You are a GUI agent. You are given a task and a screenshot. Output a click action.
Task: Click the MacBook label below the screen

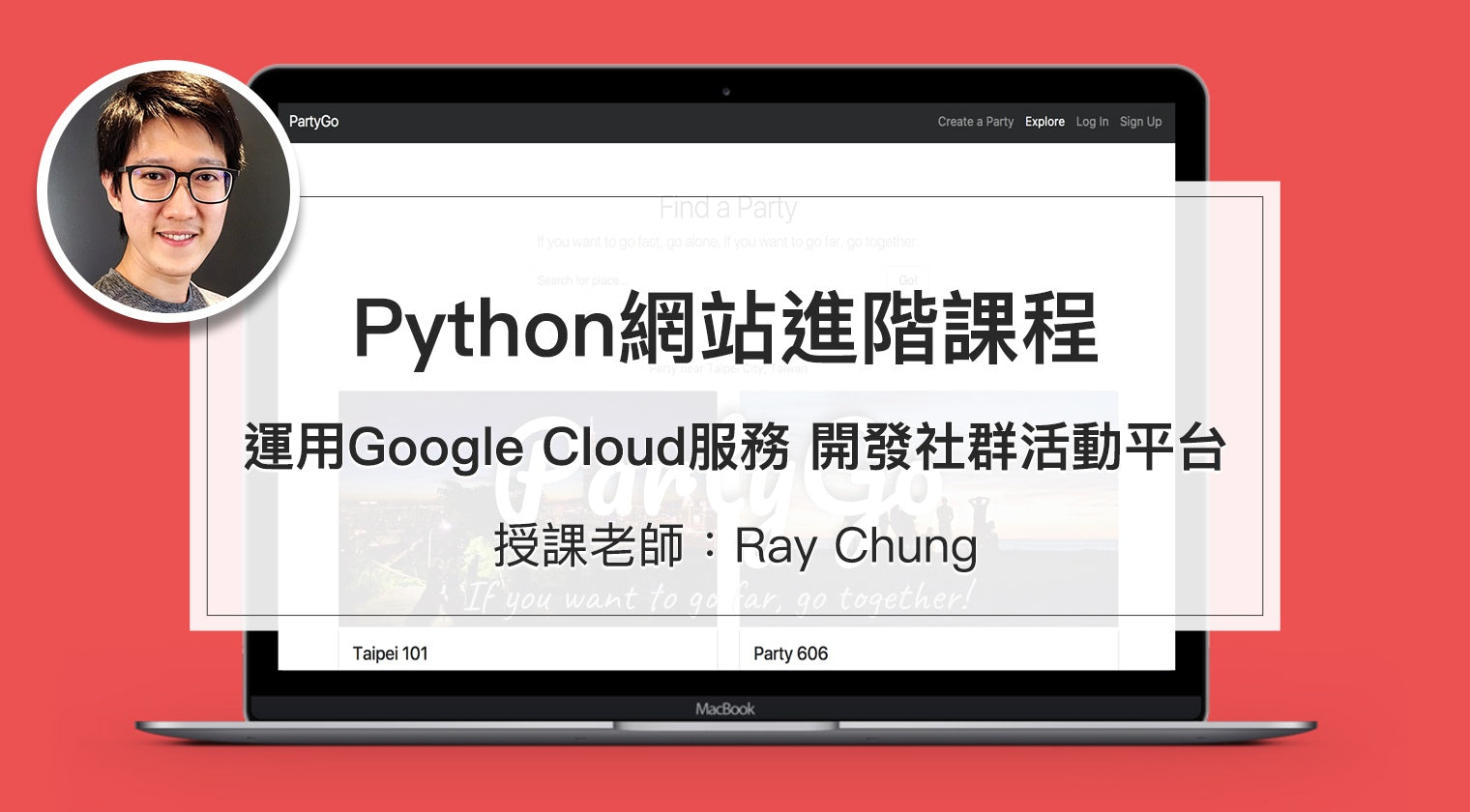point(725,708)
